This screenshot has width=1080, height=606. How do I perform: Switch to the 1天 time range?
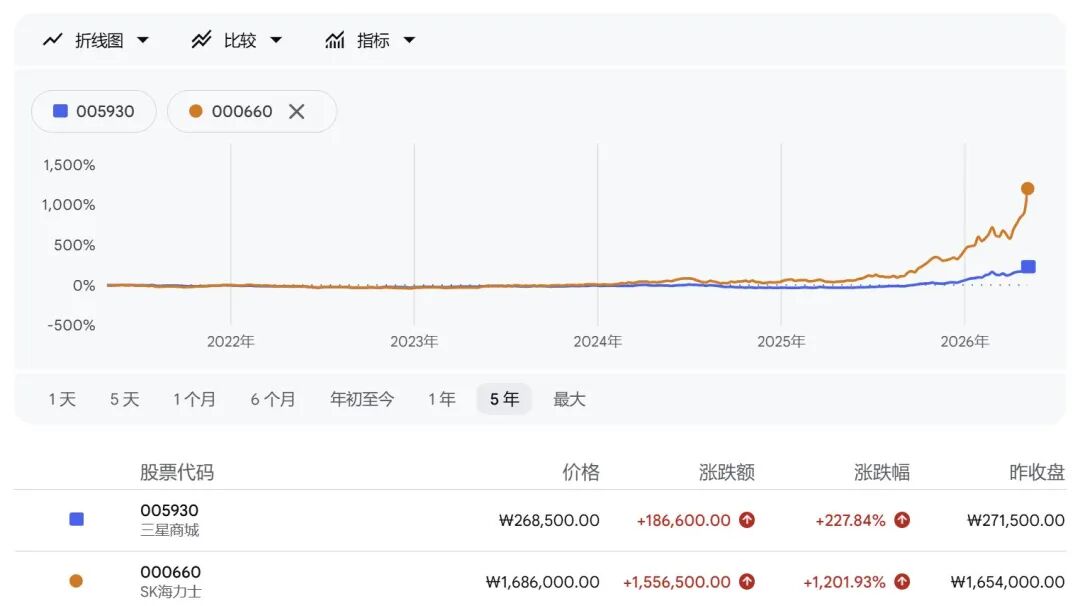(x=62, y=399)
